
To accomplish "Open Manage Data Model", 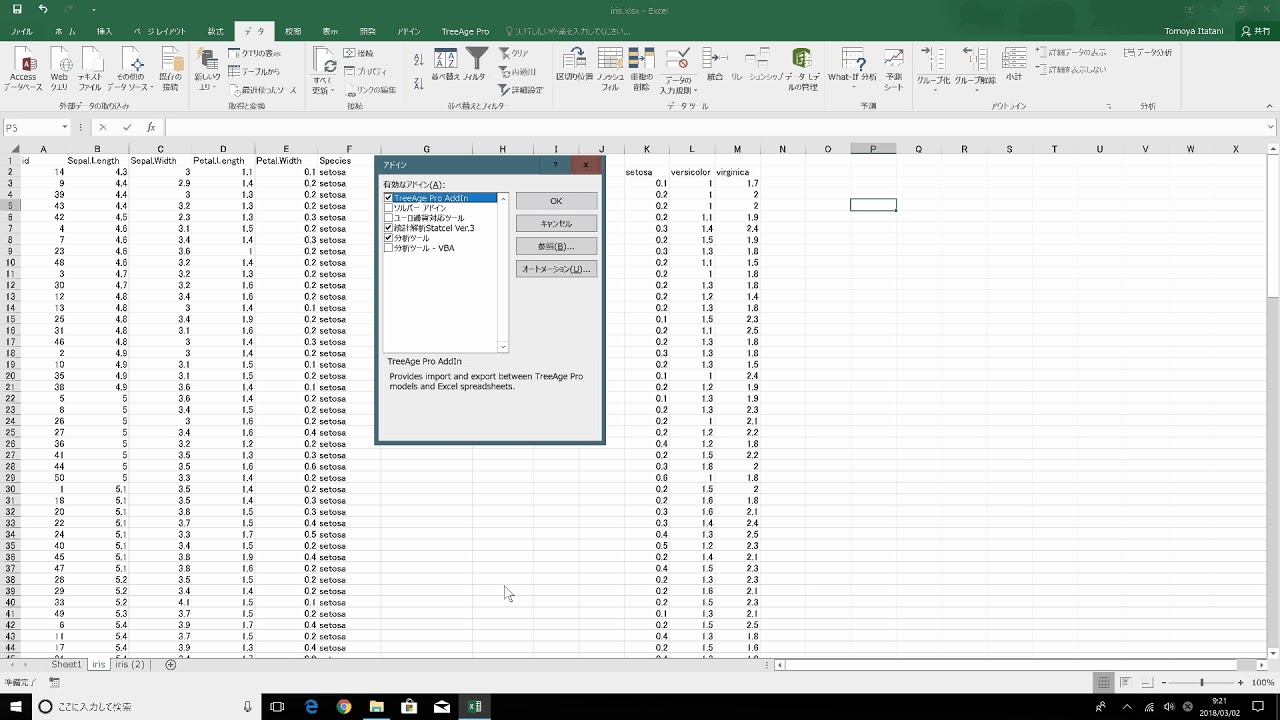I will [x=802, y=70].
